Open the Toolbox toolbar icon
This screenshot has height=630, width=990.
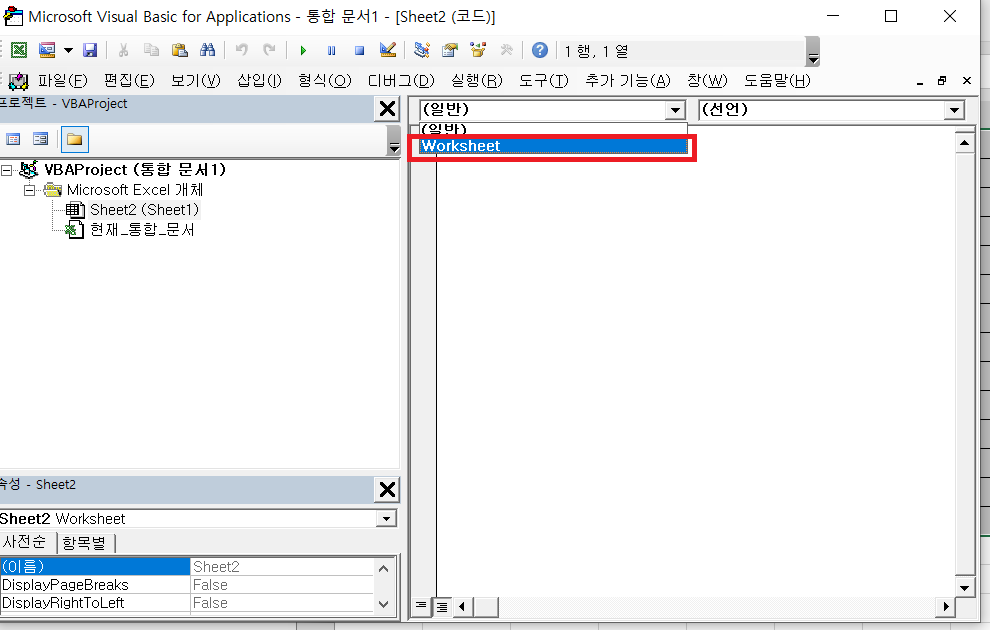click(x=506, y=50)
